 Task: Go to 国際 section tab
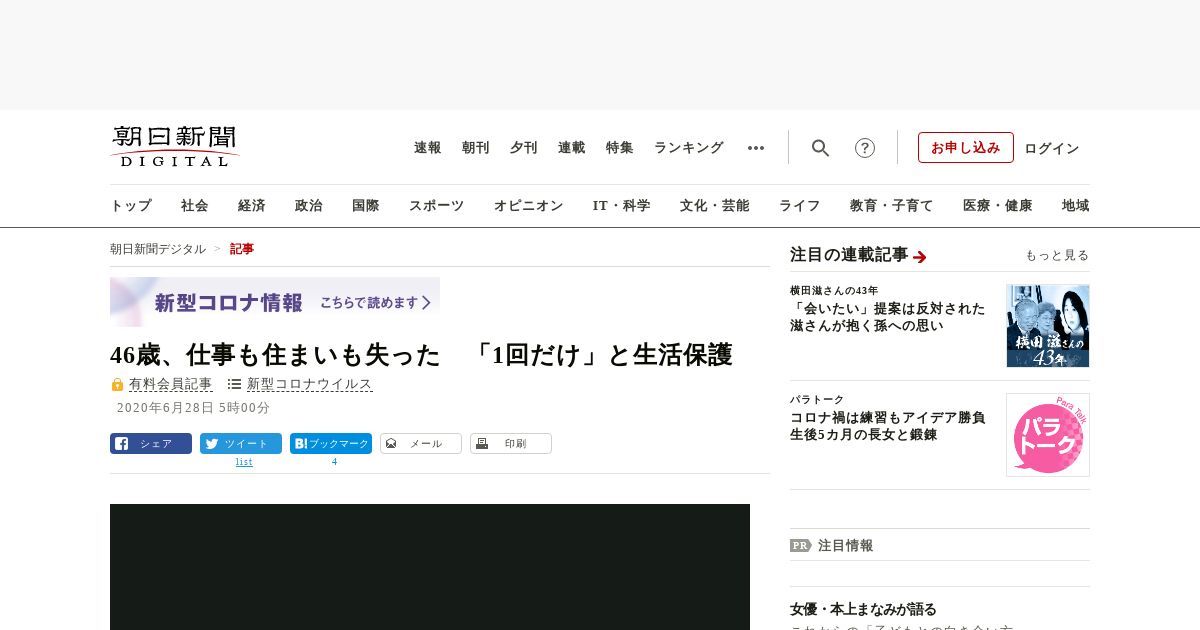366,206
